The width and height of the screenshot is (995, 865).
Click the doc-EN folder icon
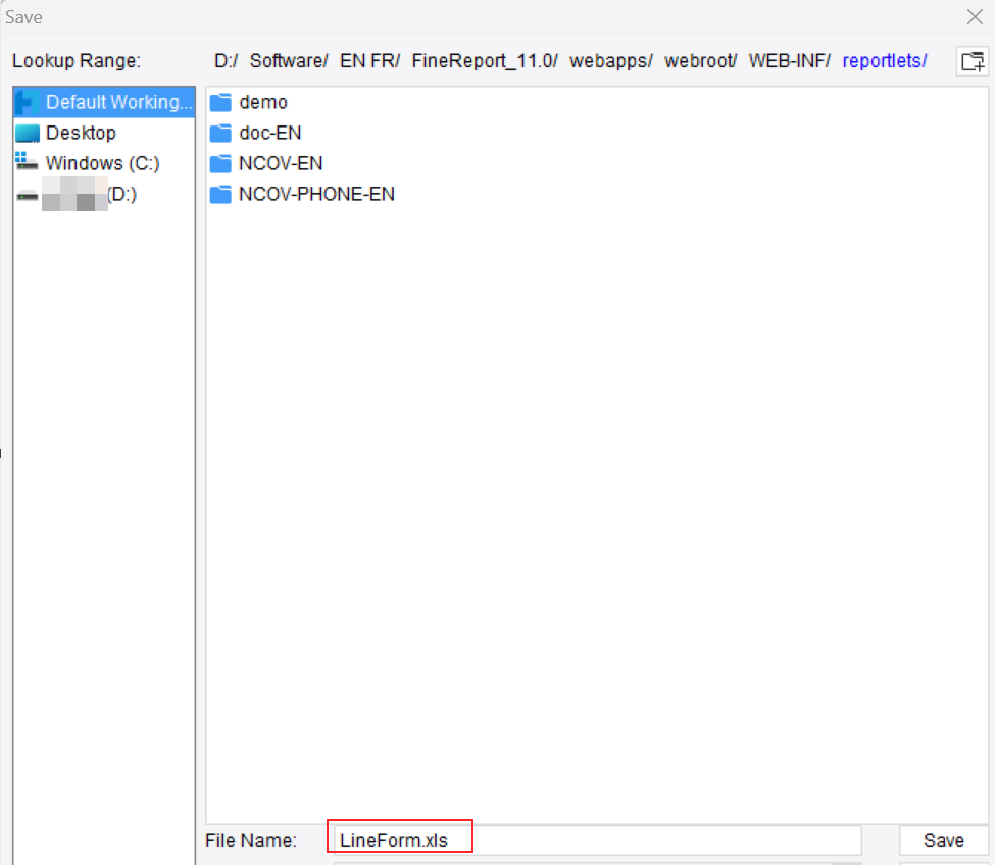(221, 133)
